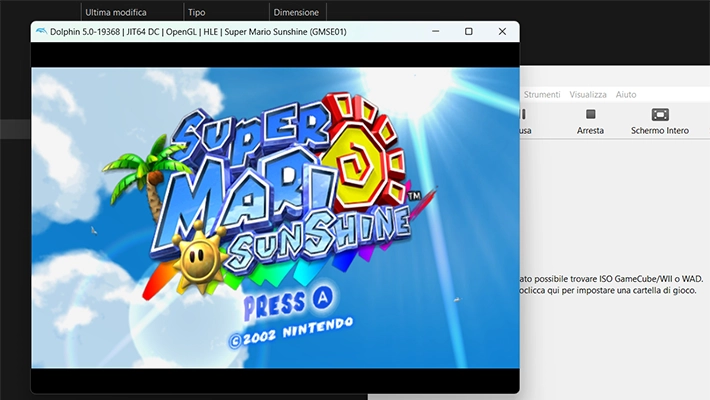
Task: Click the Arresta stop button in Dolphin
Action: [x=590, y=121]
